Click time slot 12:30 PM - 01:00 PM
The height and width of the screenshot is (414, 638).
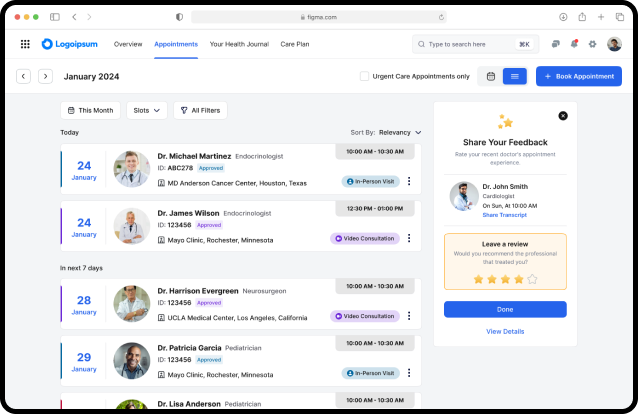[375, 208]
